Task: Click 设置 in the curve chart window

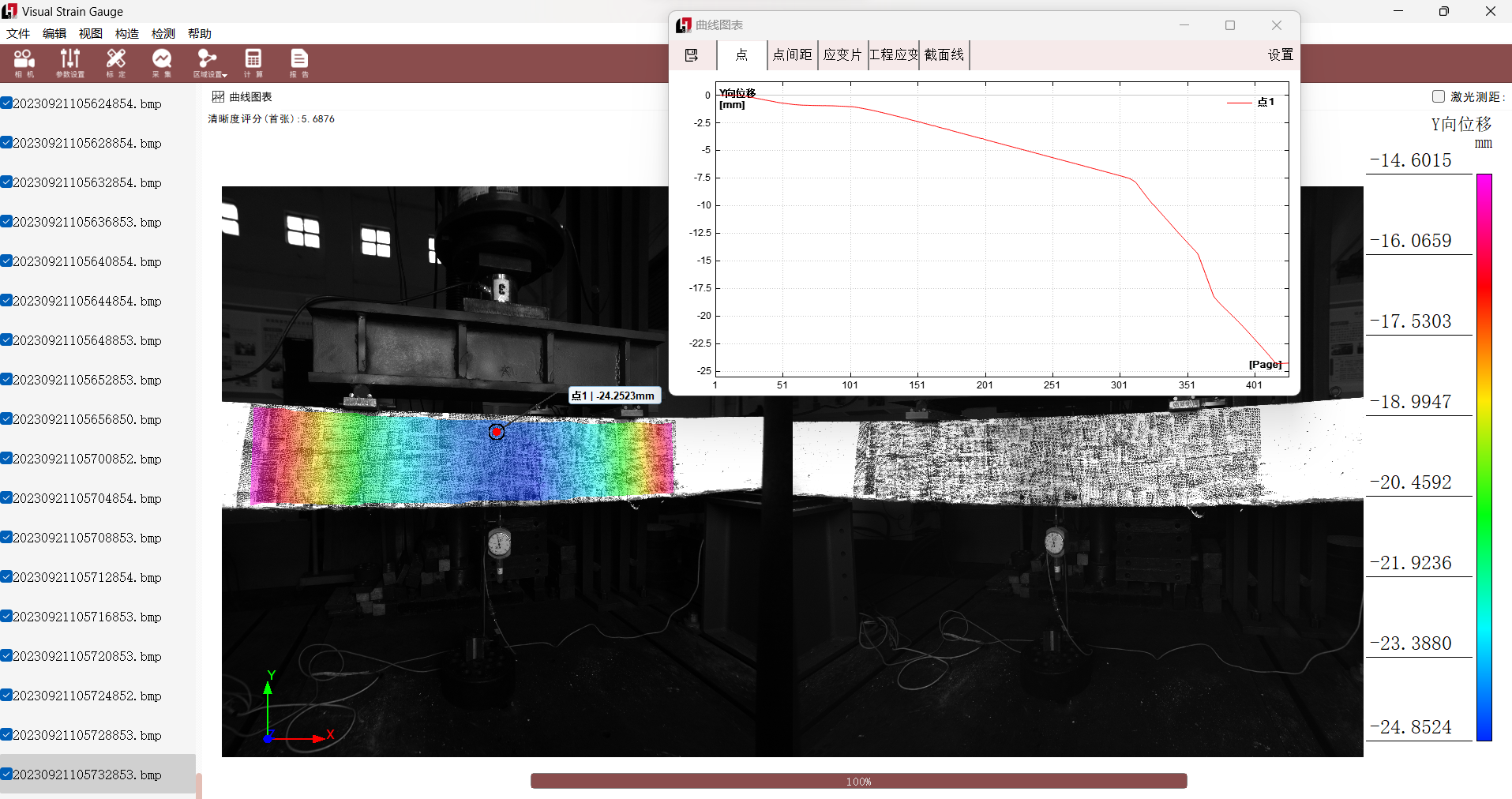Action: pyautogui.click(x=1281, y=54)
